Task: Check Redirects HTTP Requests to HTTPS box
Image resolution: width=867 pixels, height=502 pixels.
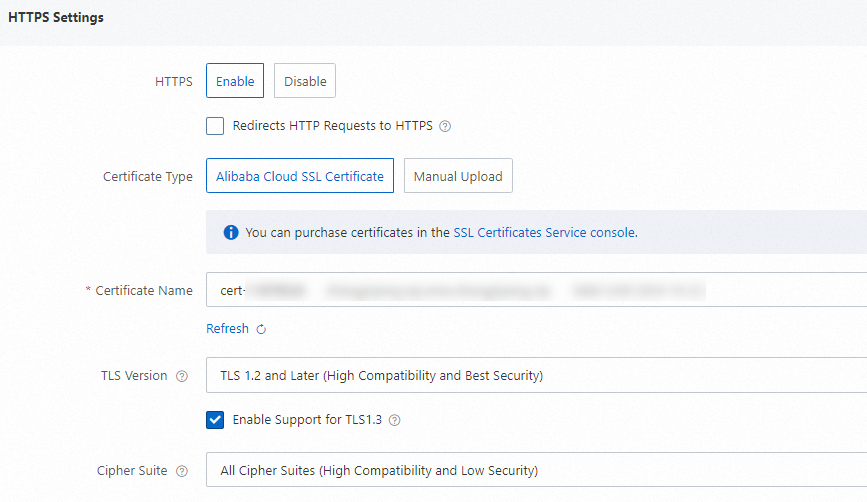Action: pyautogui.click(x=215, y=126)
